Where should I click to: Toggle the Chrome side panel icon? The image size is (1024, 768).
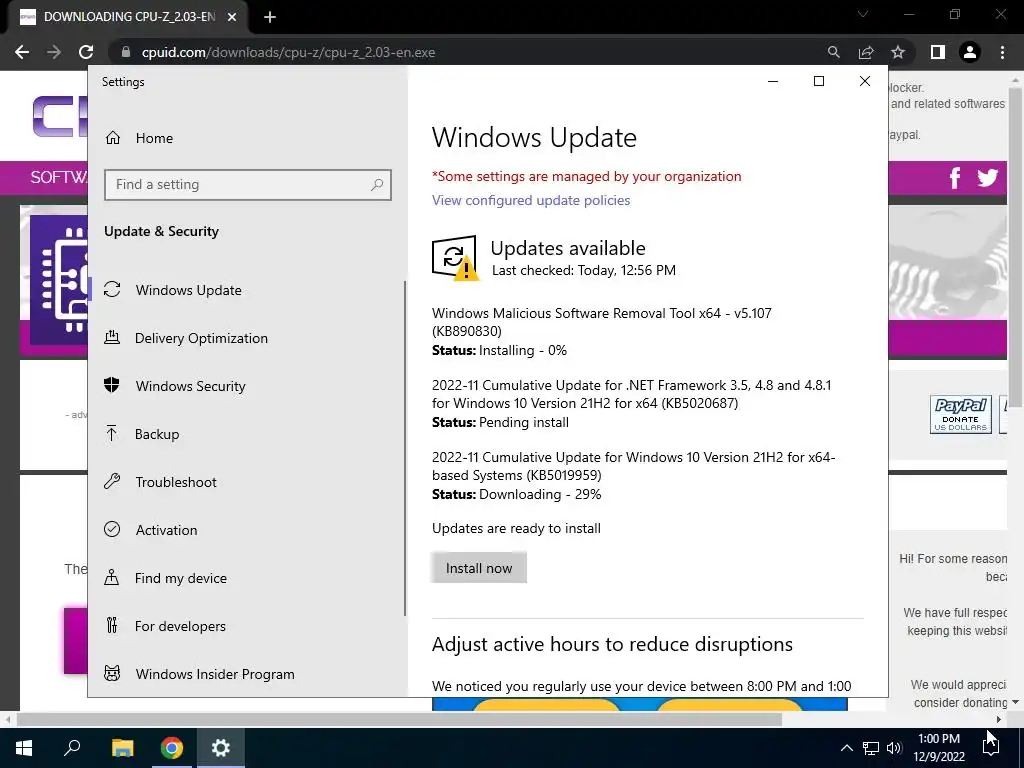(x=938, y=52)
